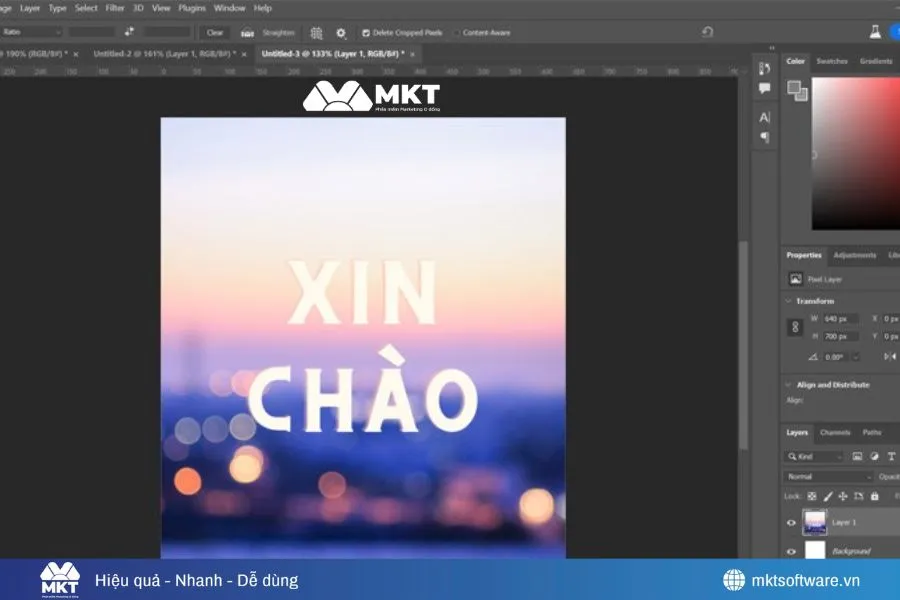900x600 pixels.
Task: Click the lock transparent pixels icon
Action: (812, 496)
